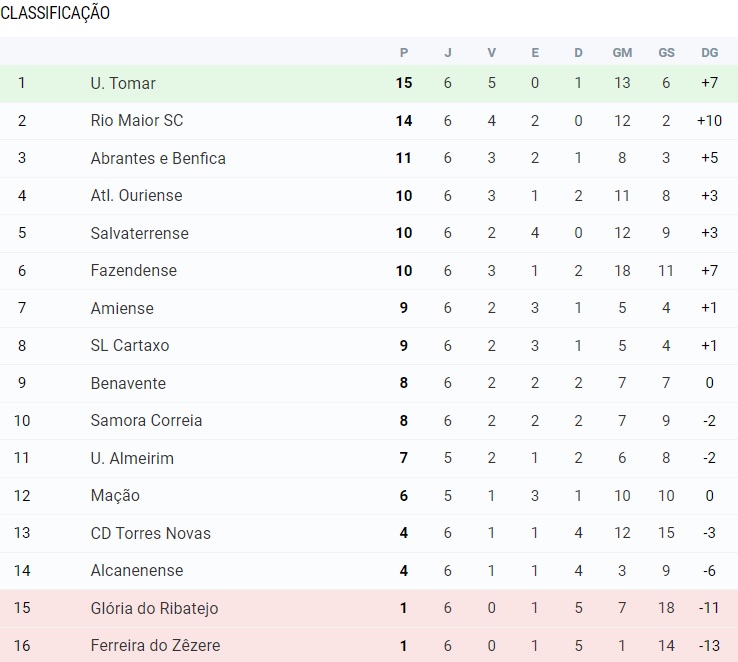Screen dimensions: 738x662
Task: Click the Rio Maior SC team name
Action: click(137, 121)
